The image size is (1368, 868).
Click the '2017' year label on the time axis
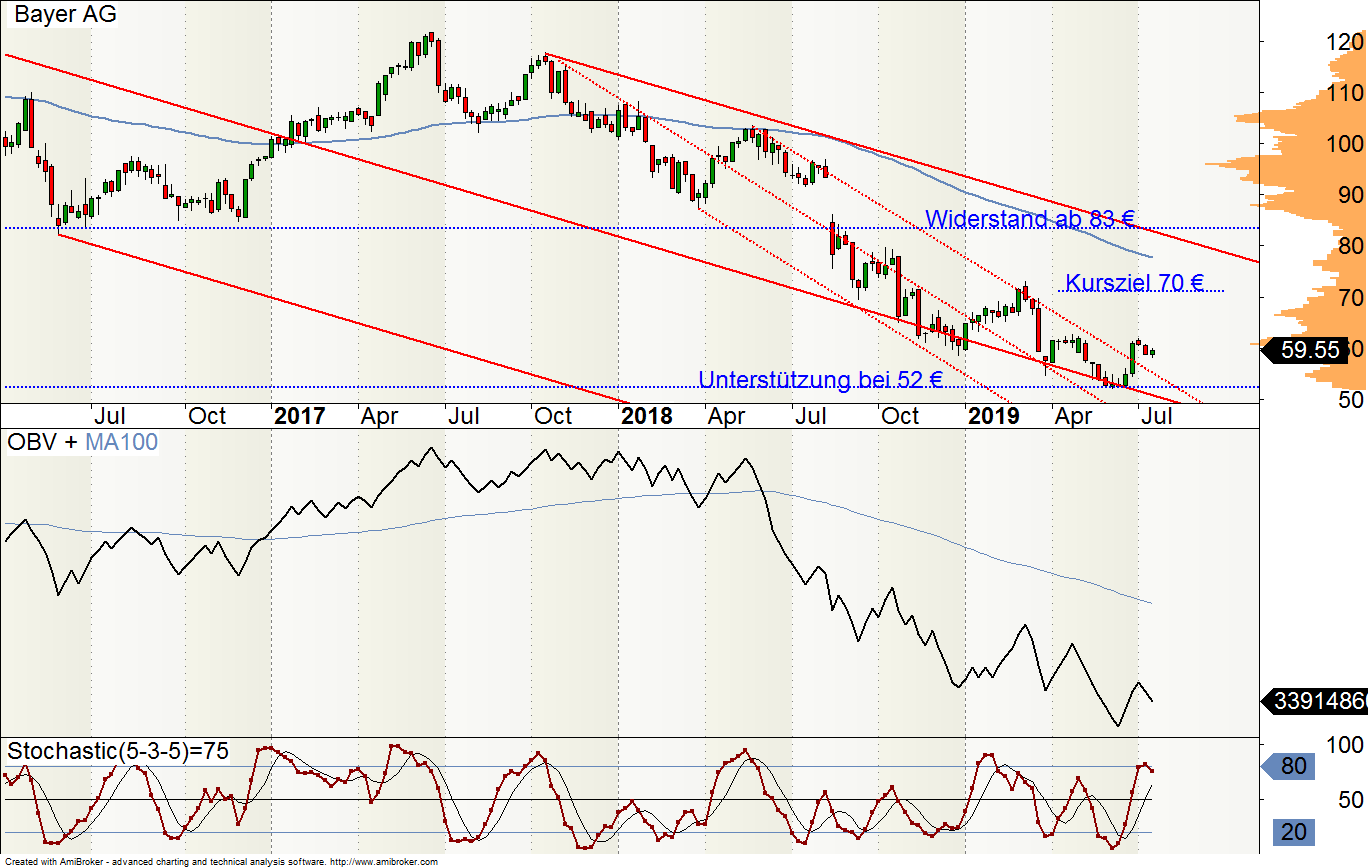301,415
